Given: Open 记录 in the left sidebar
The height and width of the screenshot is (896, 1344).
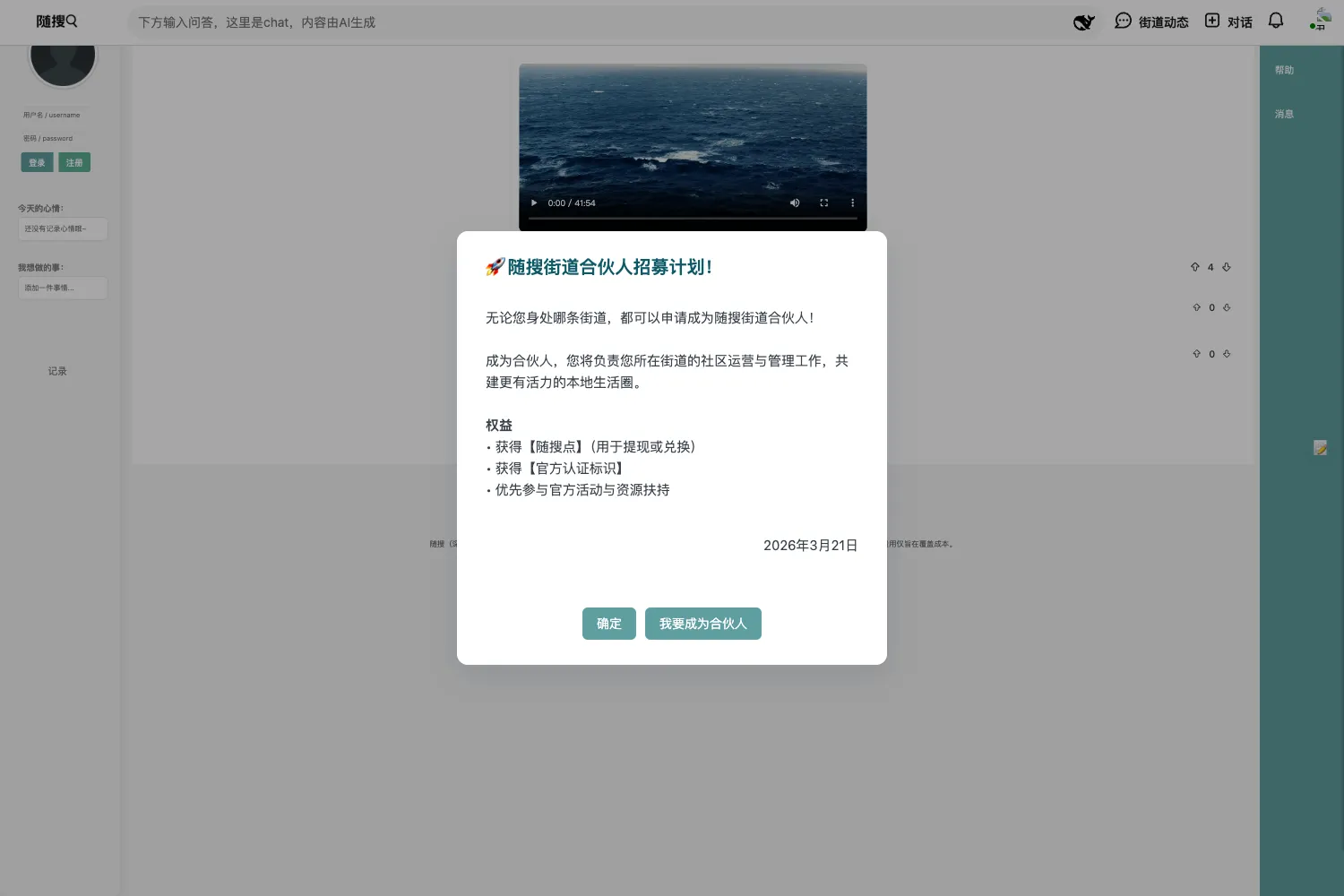Looking at the screenshot, I should pos(57,371).
